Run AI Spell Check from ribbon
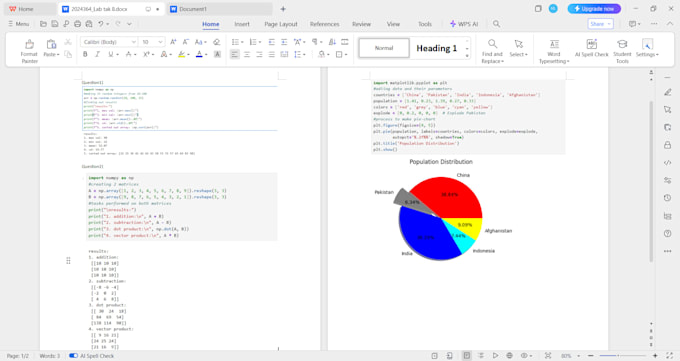680x361 pixels. pyautogui.click(x=592, y=48)
